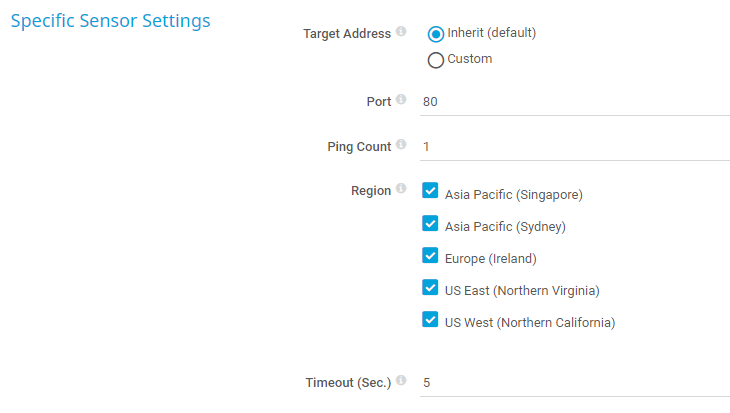Screen dimensions: 730x413
Task: Choose the Custom target address option
Action: pos(436,60)
